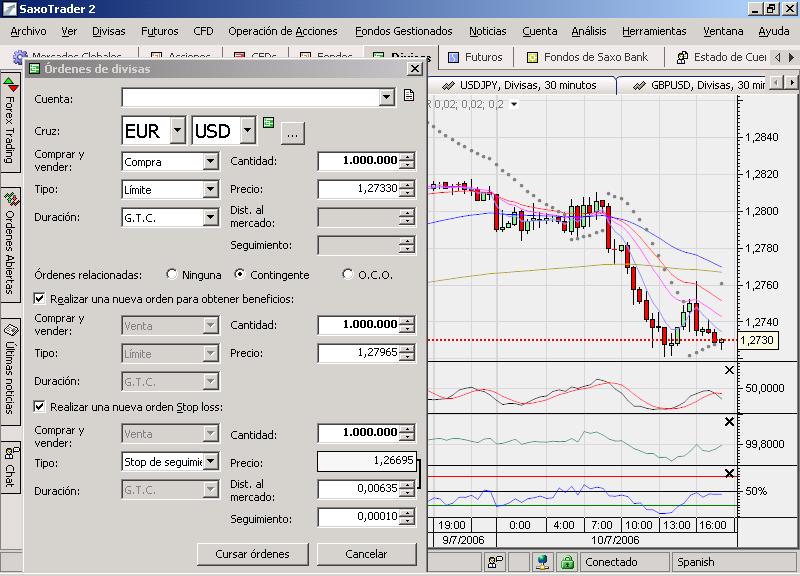Open the primary order G.T.C. dropdown
Image resolution: width=800 pixels, height=576 pixels.
point(210,218)
